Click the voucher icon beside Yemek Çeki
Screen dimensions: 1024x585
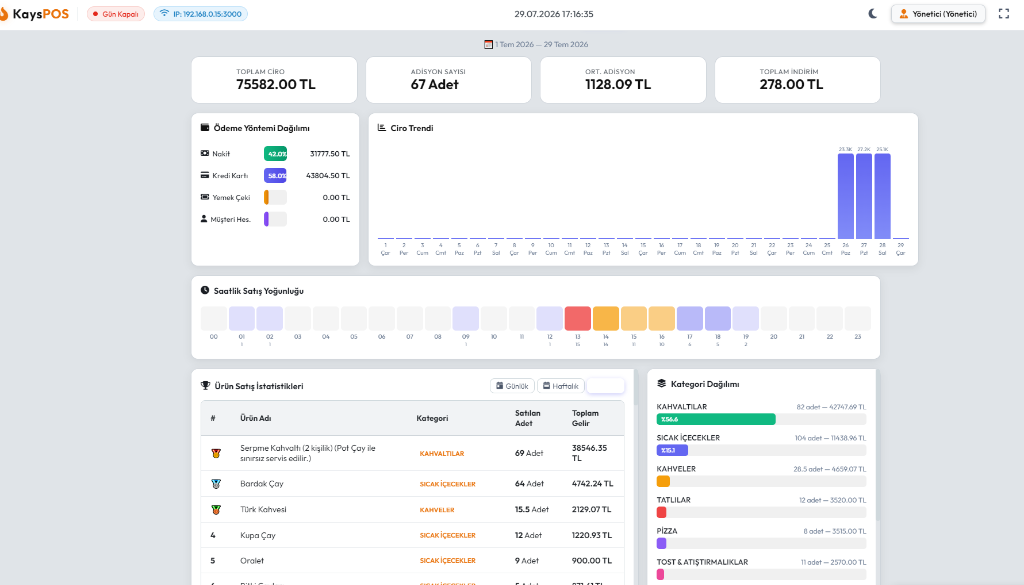(x=205, y=197)
